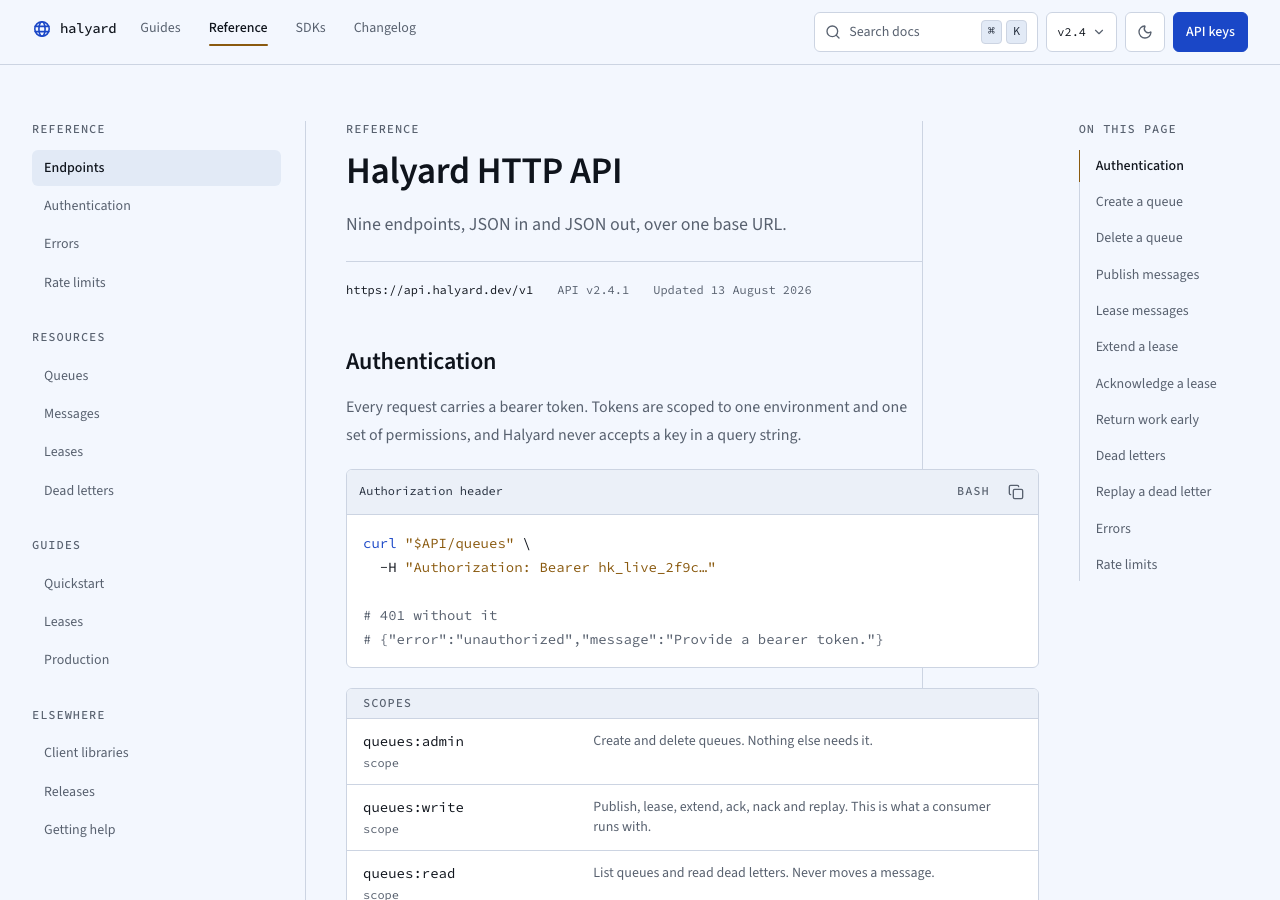
Task: Open Authentication in the left sidebar
Action: (x=156, y=206)
